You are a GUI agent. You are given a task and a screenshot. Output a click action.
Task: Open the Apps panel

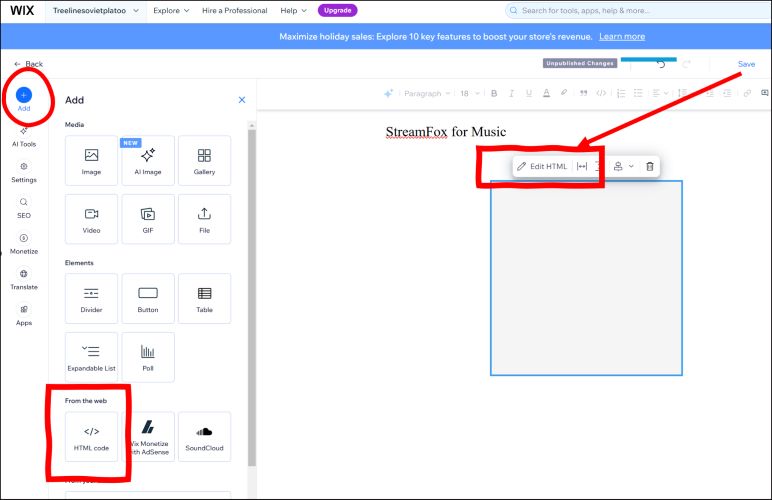pos(24,315)
